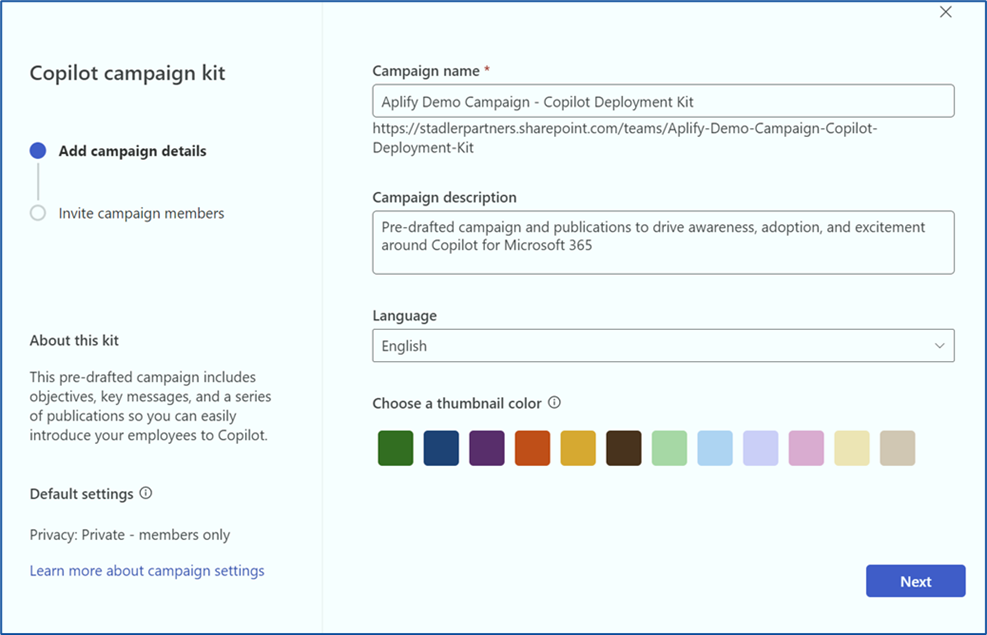Choose the burnt orange thumbnail color

click(533, 448)
